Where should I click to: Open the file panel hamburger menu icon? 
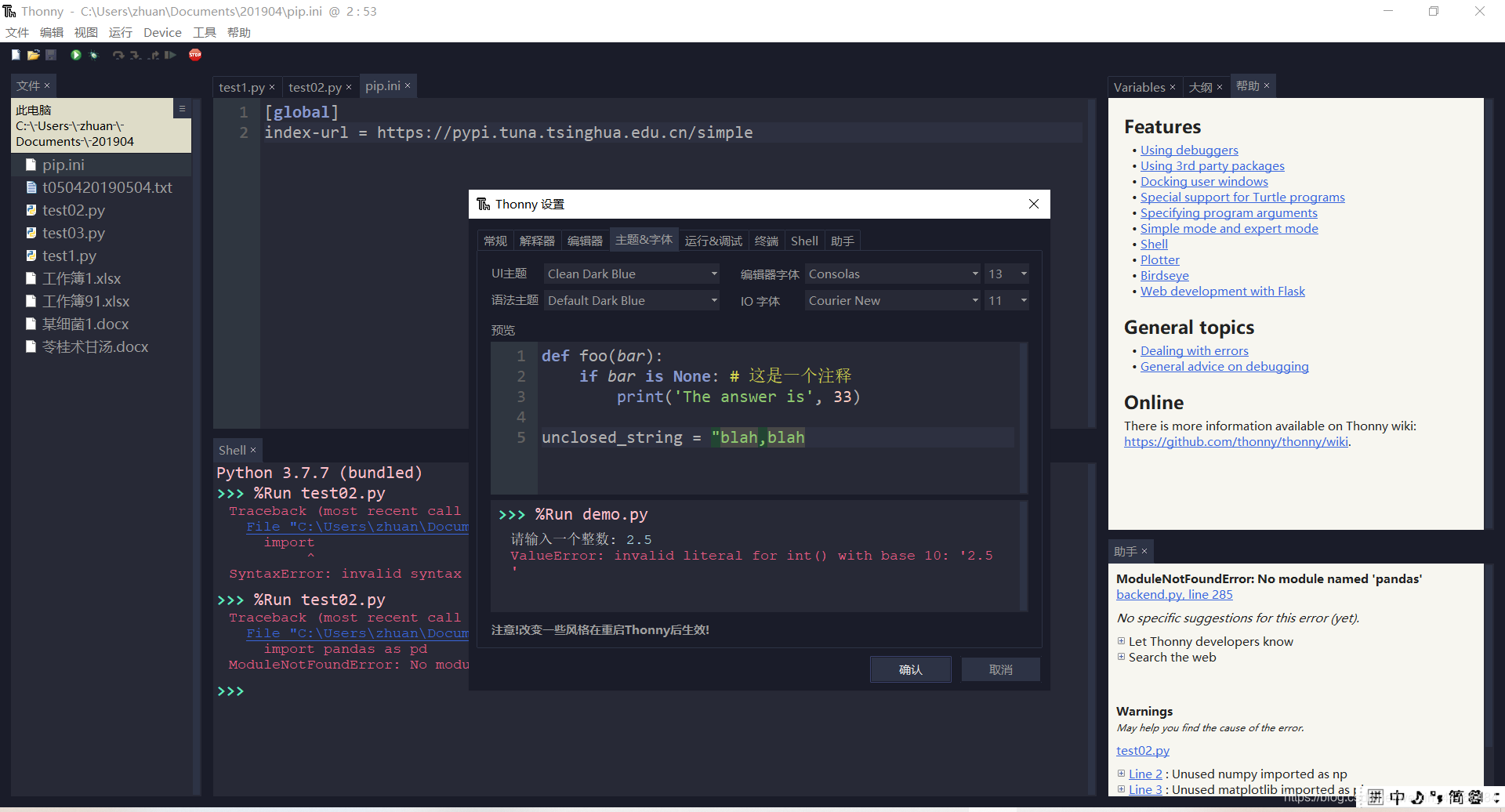(182, 109)
